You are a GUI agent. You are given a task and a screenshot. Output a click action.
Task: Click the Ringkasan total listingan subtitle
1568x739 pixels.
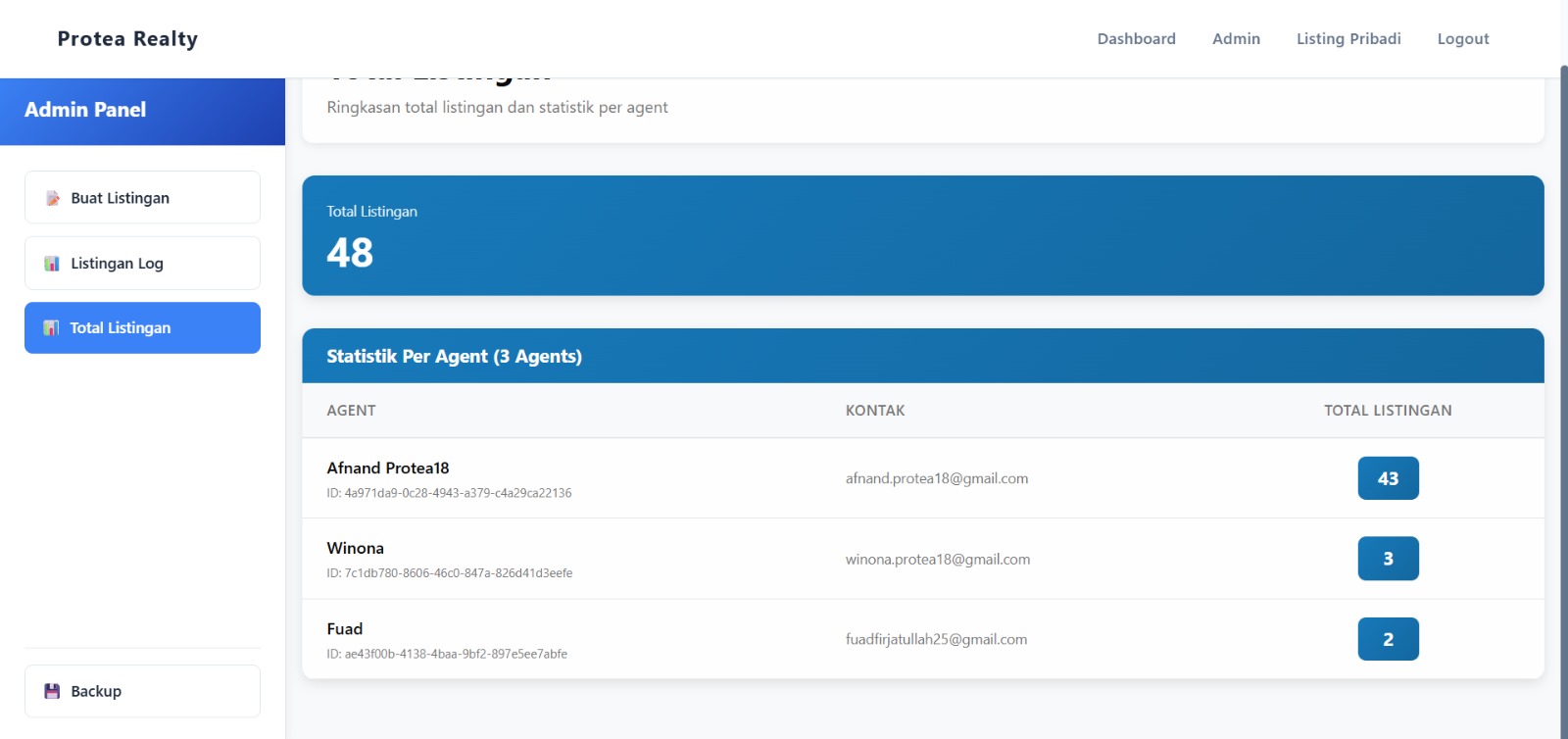point(497,108)
